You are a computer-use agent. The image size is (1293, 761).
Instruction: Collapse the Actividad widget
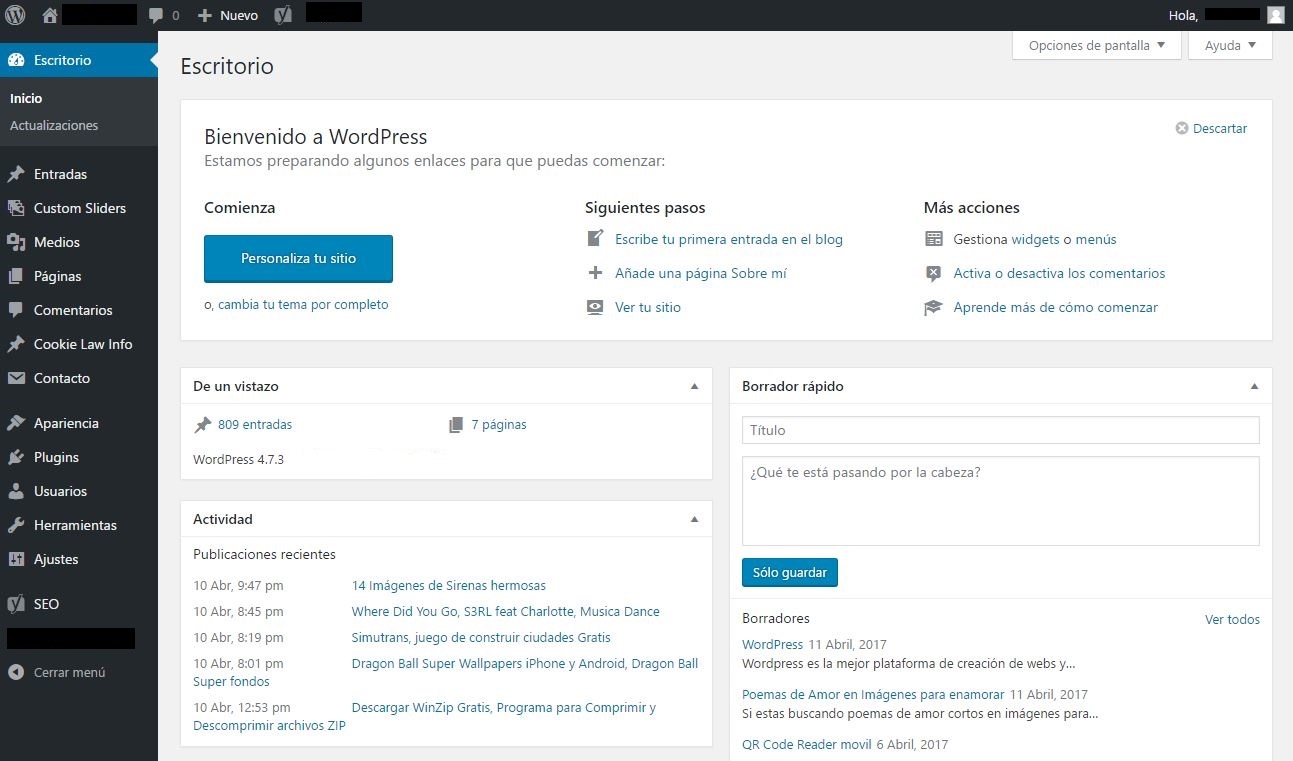[x=695, y=519]
